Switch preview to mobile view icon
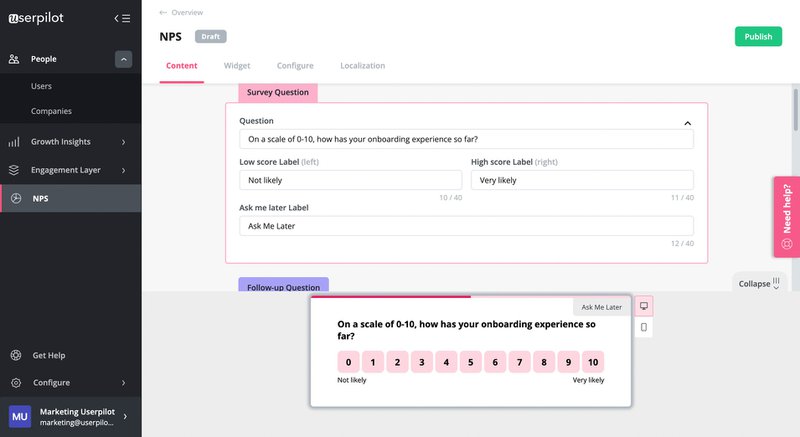This screenshot has width=800, height=437. (644, 327)
